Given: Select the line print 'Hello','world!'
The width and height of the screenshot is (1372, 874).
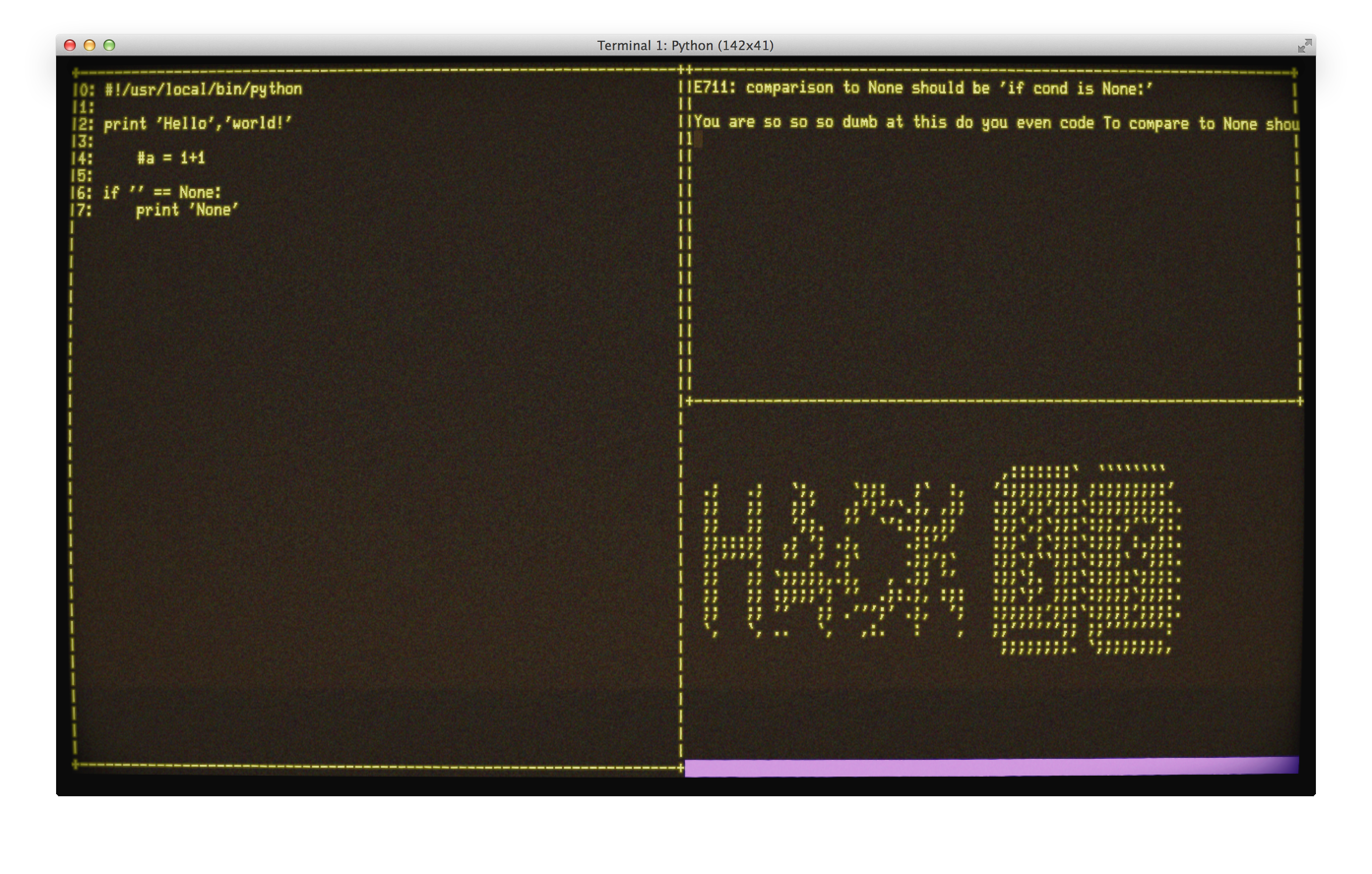Looking at the screenshot, I should tap(197, 124).
